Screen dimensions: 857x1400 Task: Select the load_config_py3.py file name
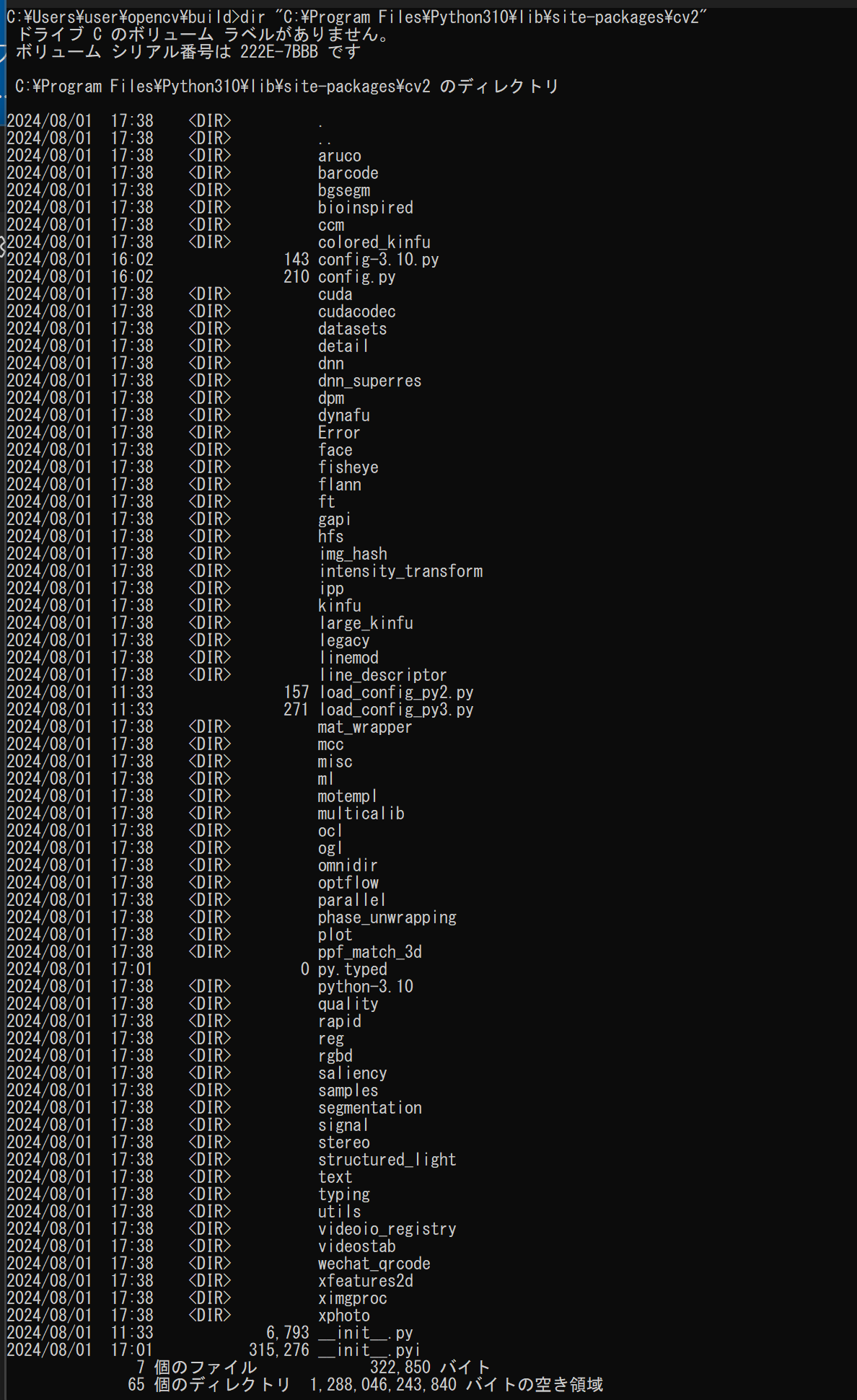[395, 710]
